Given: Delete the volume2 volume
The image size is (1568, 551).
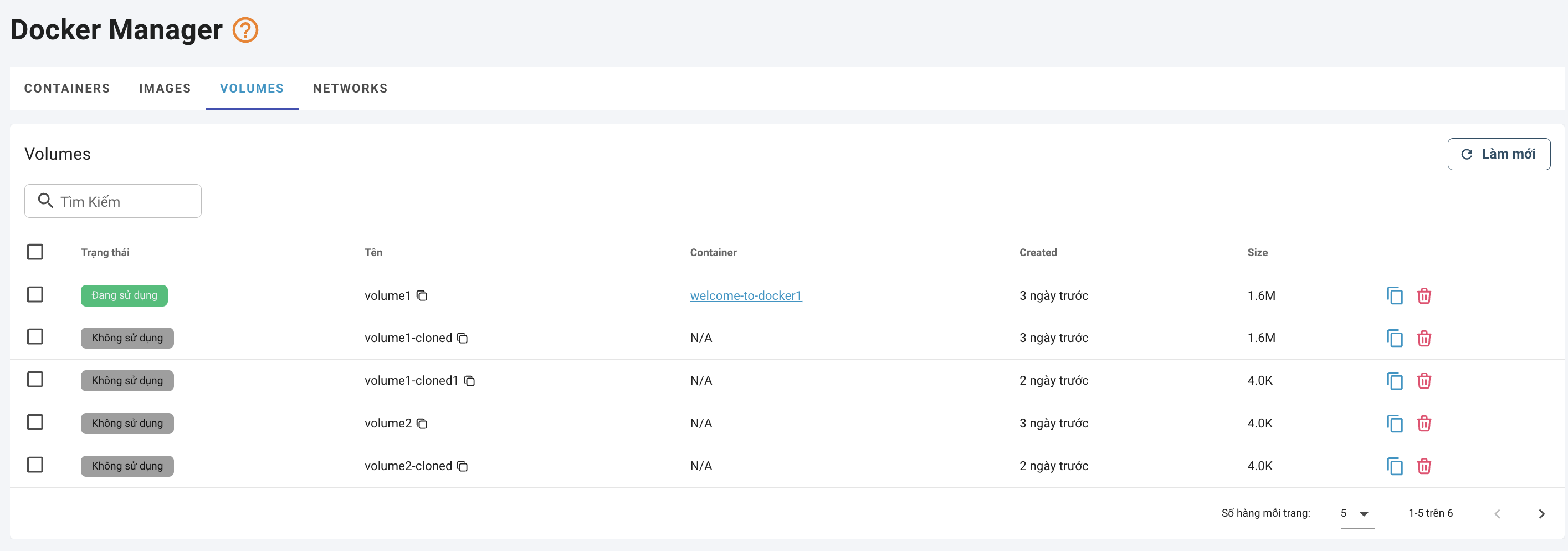Looking at the screenshot, I should [1424, 424].
